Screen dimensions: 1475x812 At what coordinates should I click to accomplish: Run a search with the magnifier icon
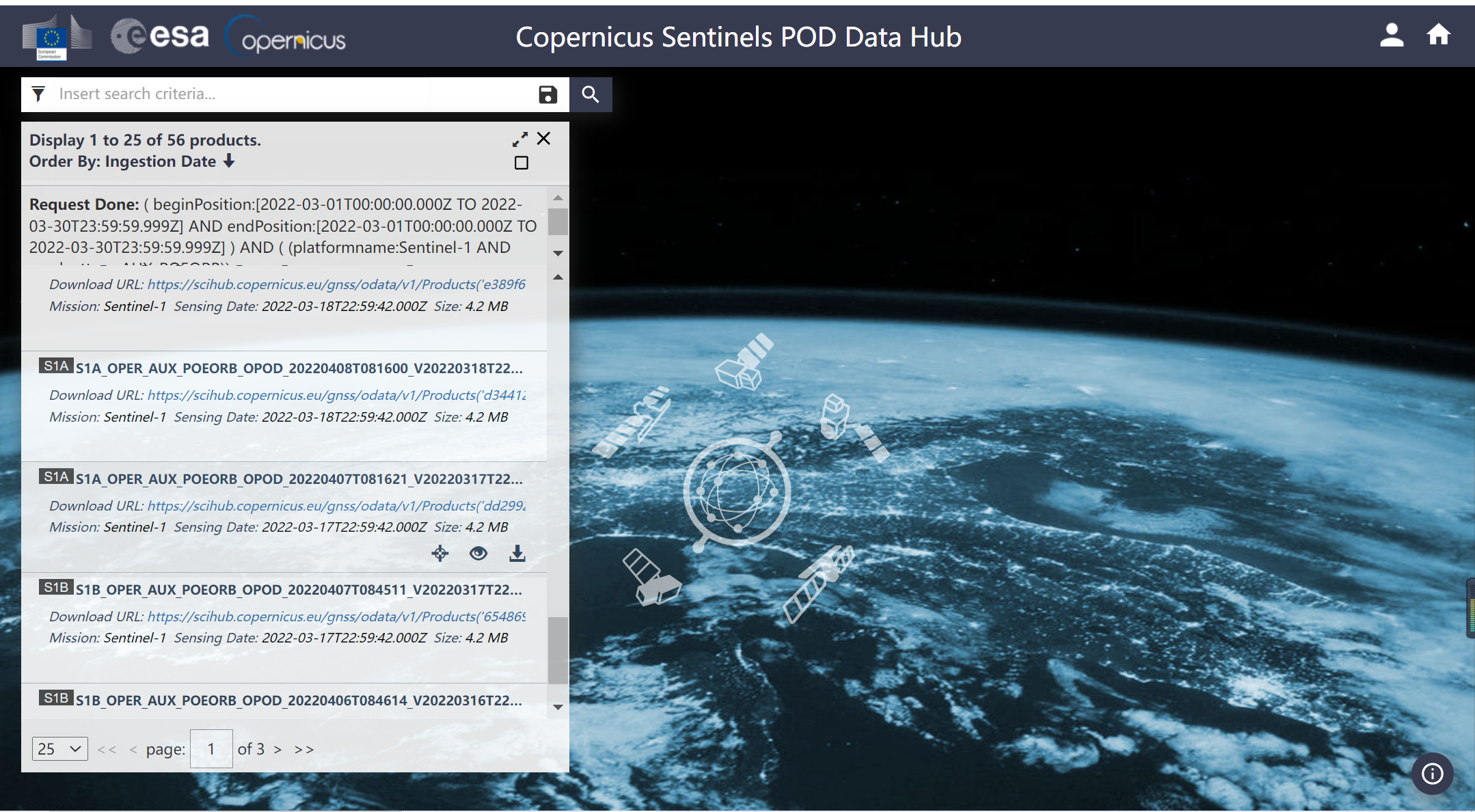pyautogui.click(x=591, y=95)
